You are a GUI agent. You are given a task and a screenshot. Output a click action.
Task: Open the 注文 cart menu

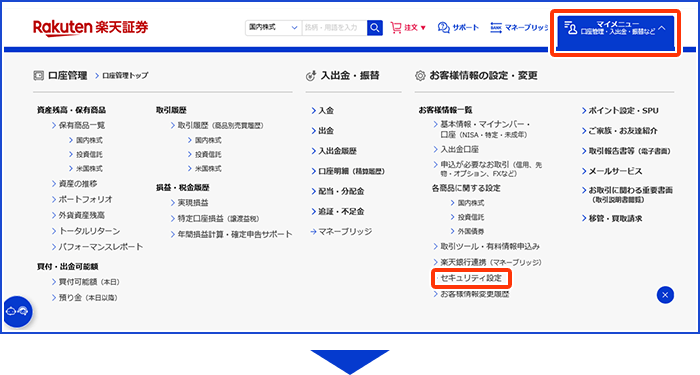point(408,28)
